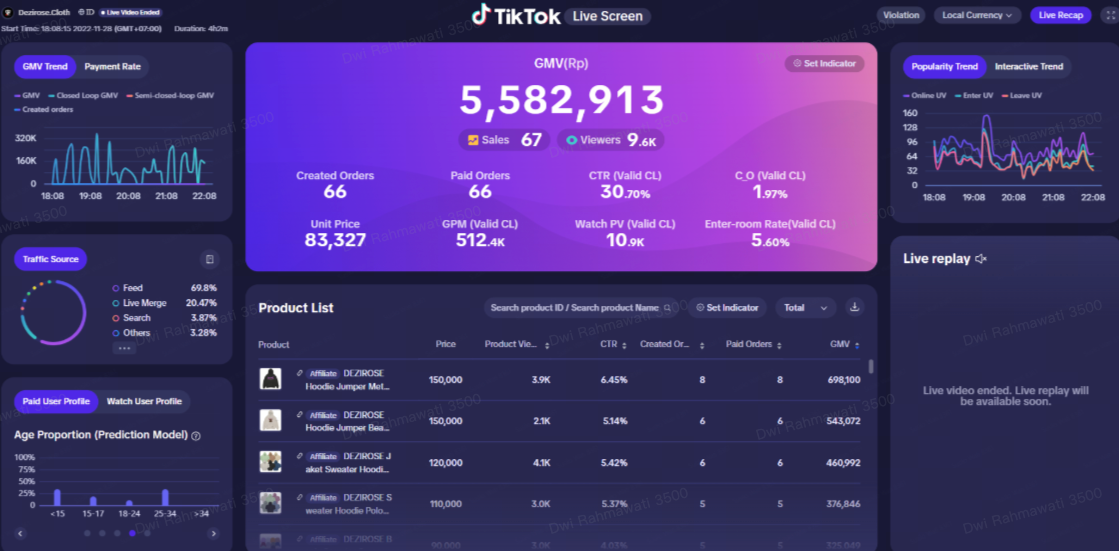Click the Age Proportion help info icon

pyautogui.click(x=196, y=436)
